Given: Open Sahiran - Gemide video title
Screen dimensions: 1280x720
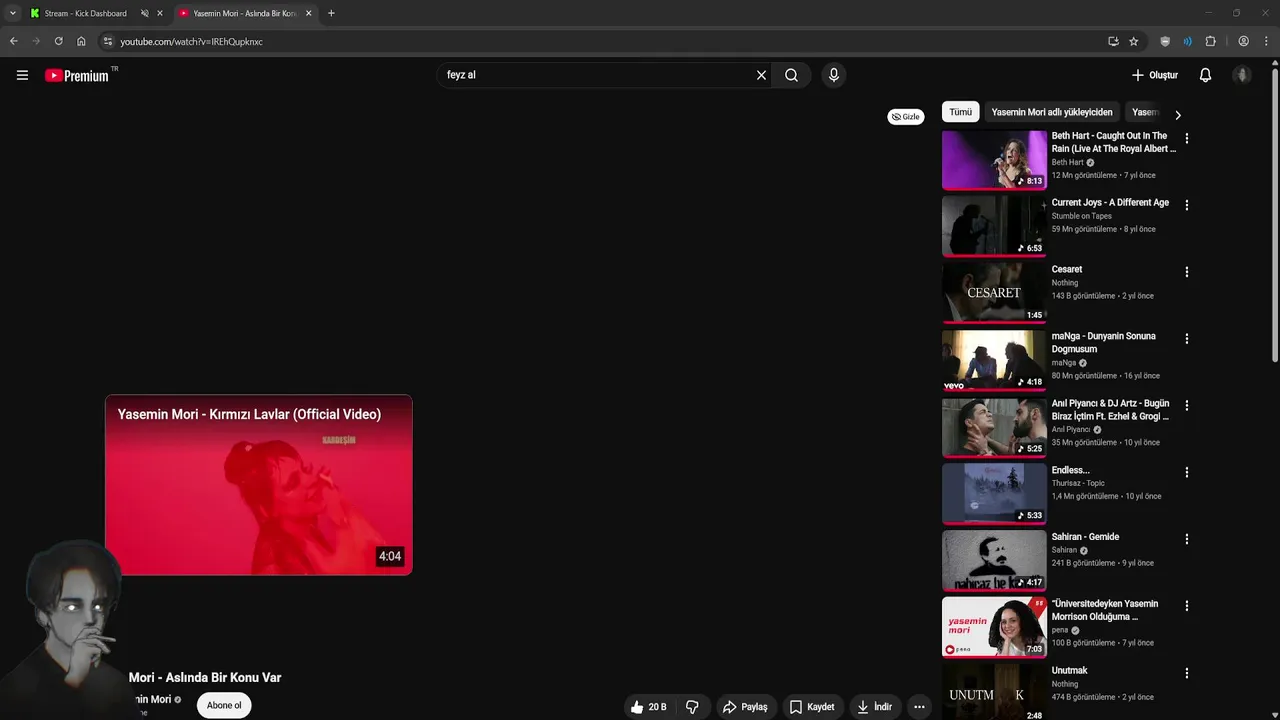Looking at the screenshot, I should click(x=1085, y=537).
